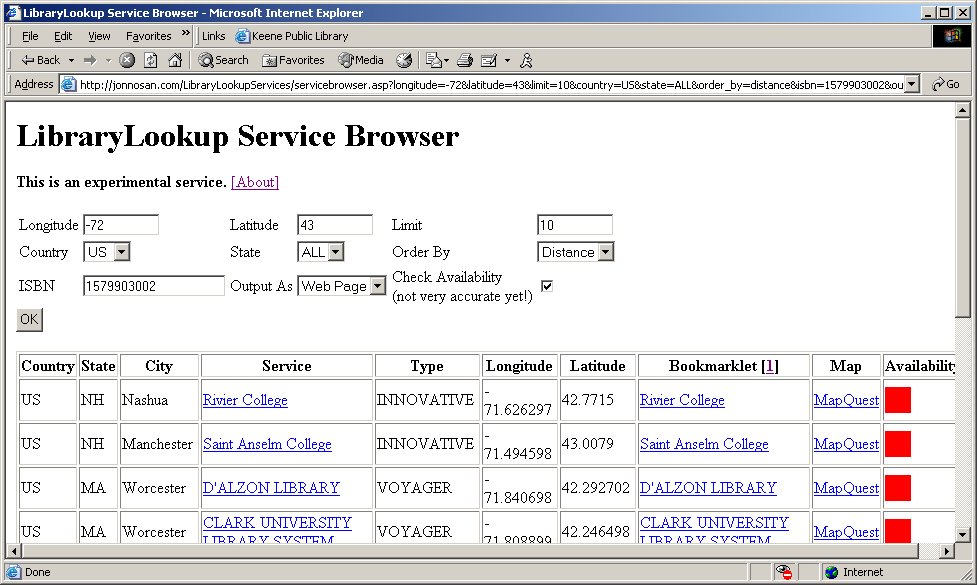977x585 pixels.
Task: Click the Bookmarklet header footnote 1 link
Action: coord(770,366)
